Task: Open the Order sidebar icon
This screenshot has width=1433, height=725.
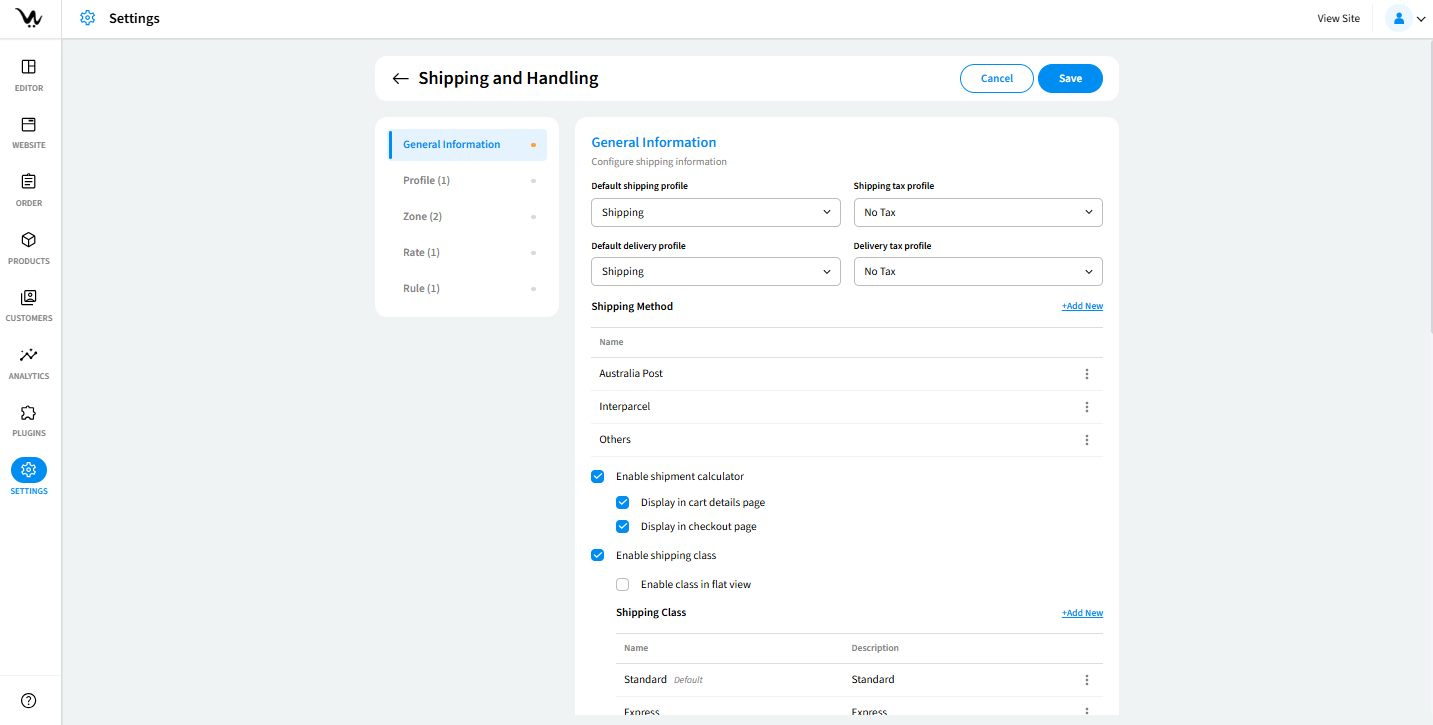Action: point(29,182)
